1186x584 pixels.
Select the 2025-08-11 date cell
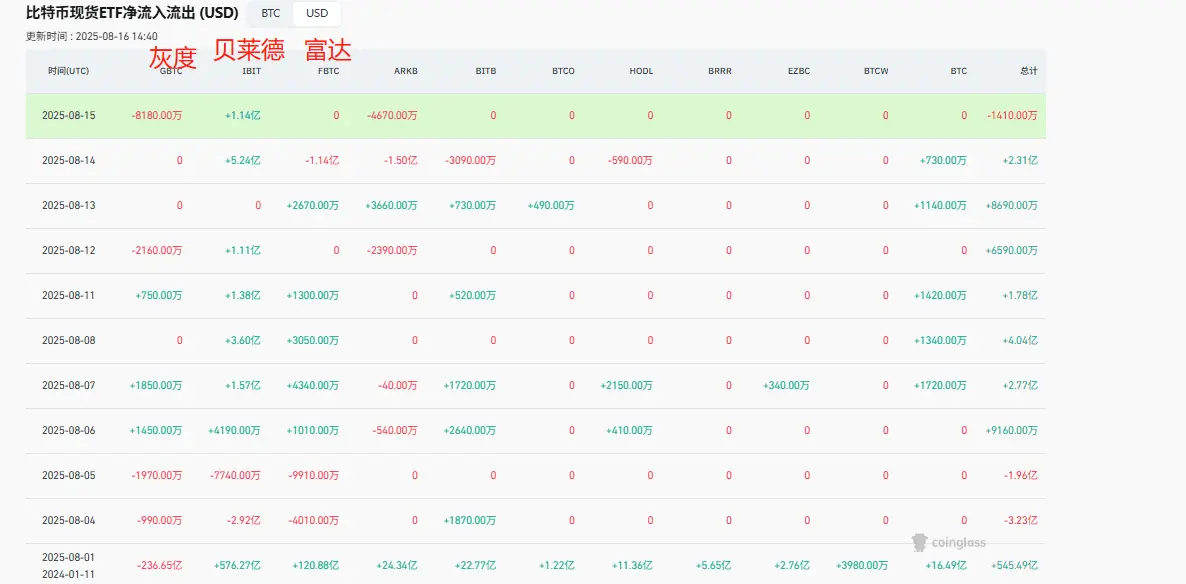(x=67, y=296)
